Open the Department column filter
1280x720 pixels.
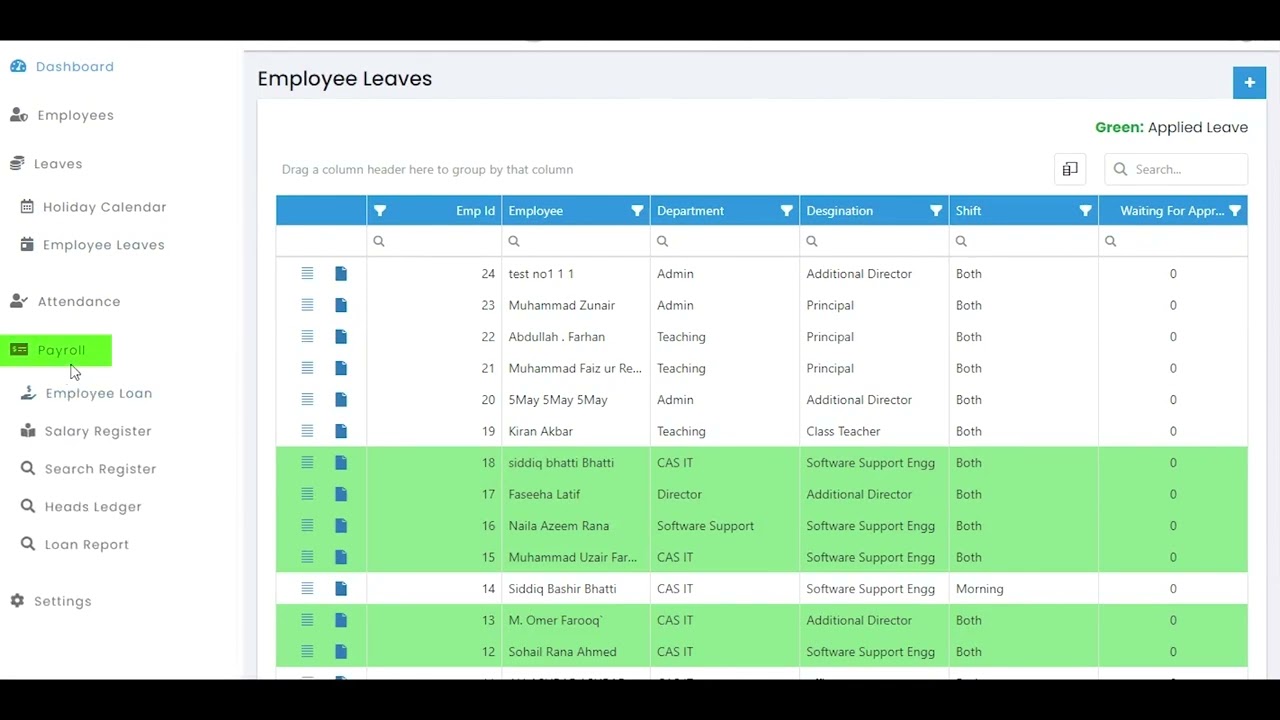786,211
